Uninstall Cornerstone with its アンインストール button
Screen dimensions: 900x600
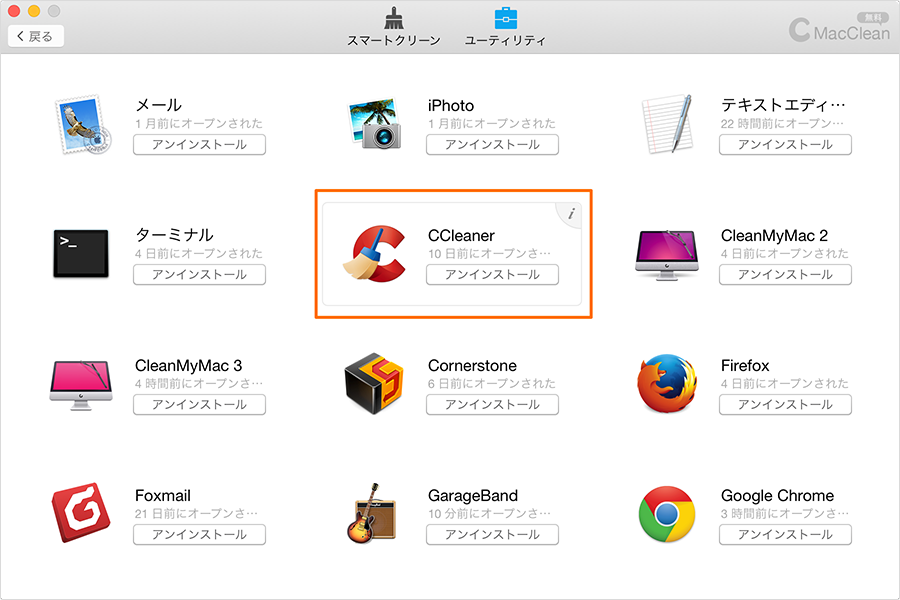tap(492, 404)
